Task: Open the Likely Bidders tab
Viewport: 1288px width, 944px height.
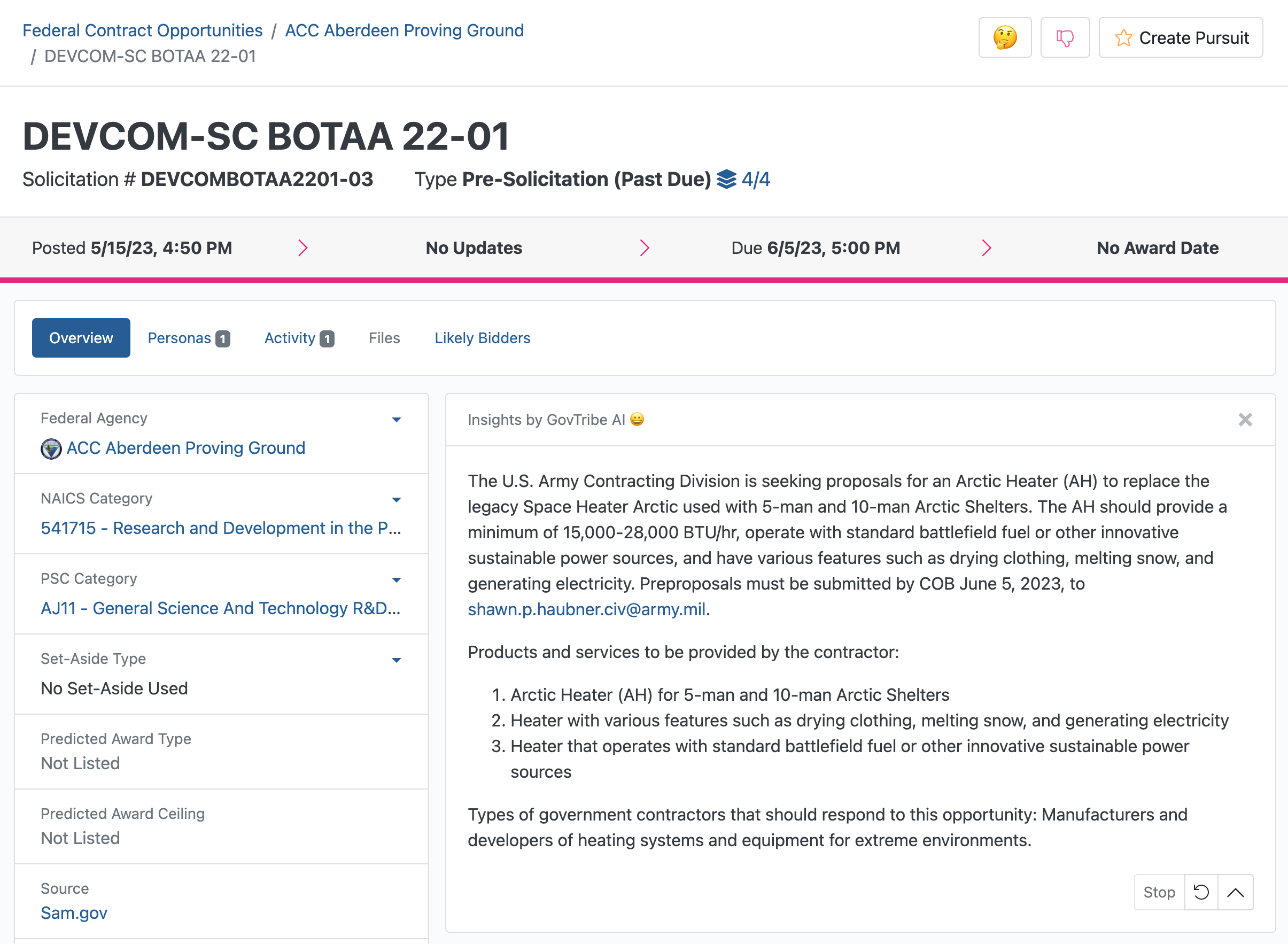Action: pos(482,338)
